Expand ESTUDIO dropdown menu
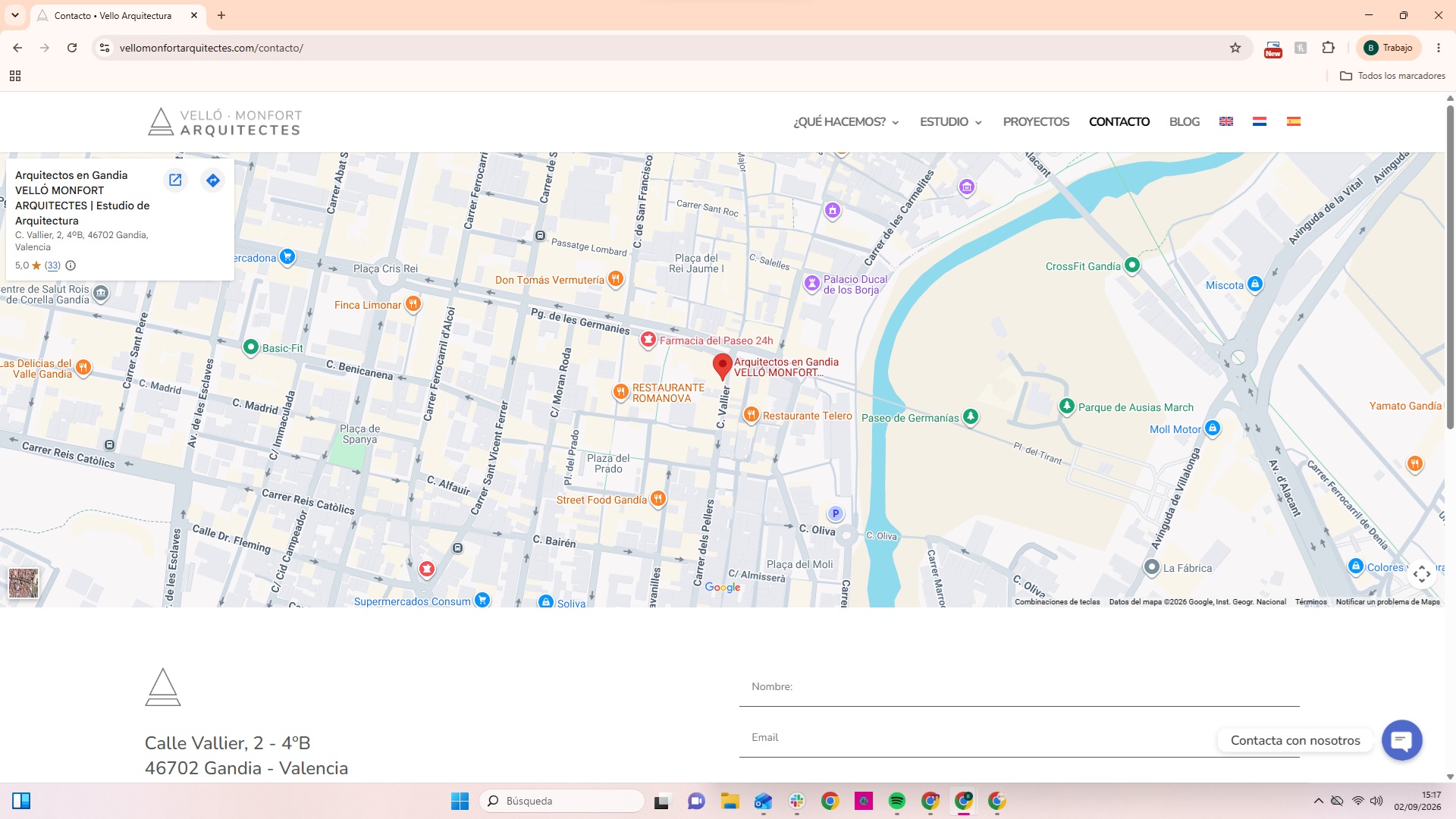Viewport: 1456px width, 819px height. click(951, 121)
